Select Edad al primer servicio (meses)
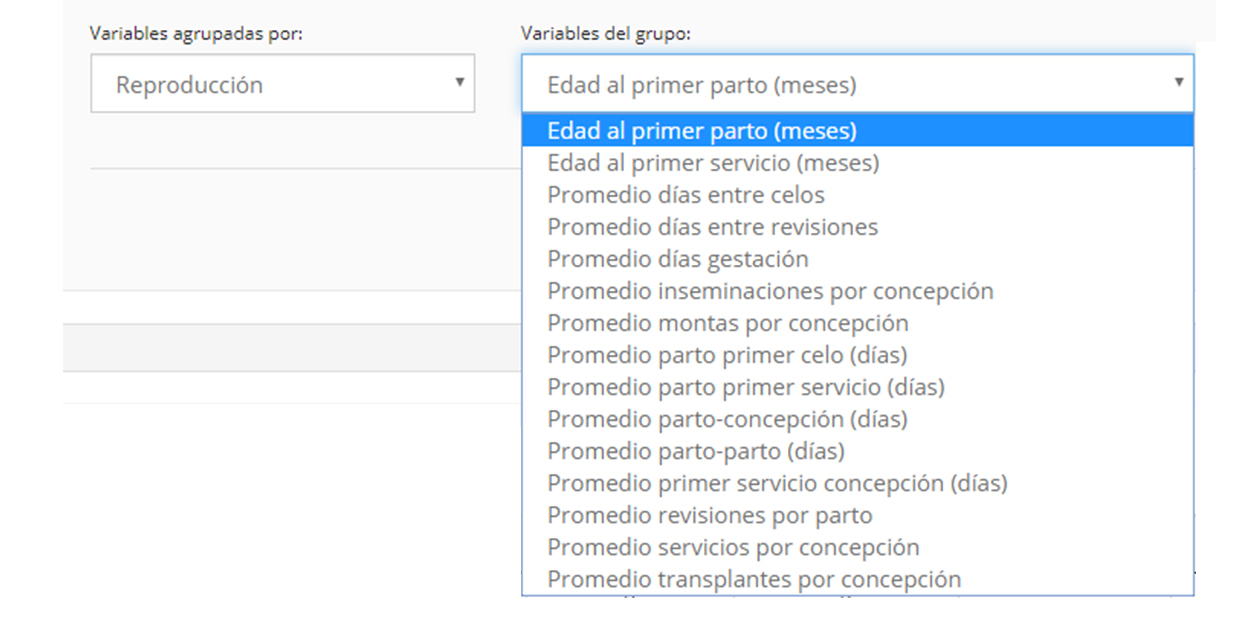This screenshot has height=628, width=1259. click(x=857, y=162)
